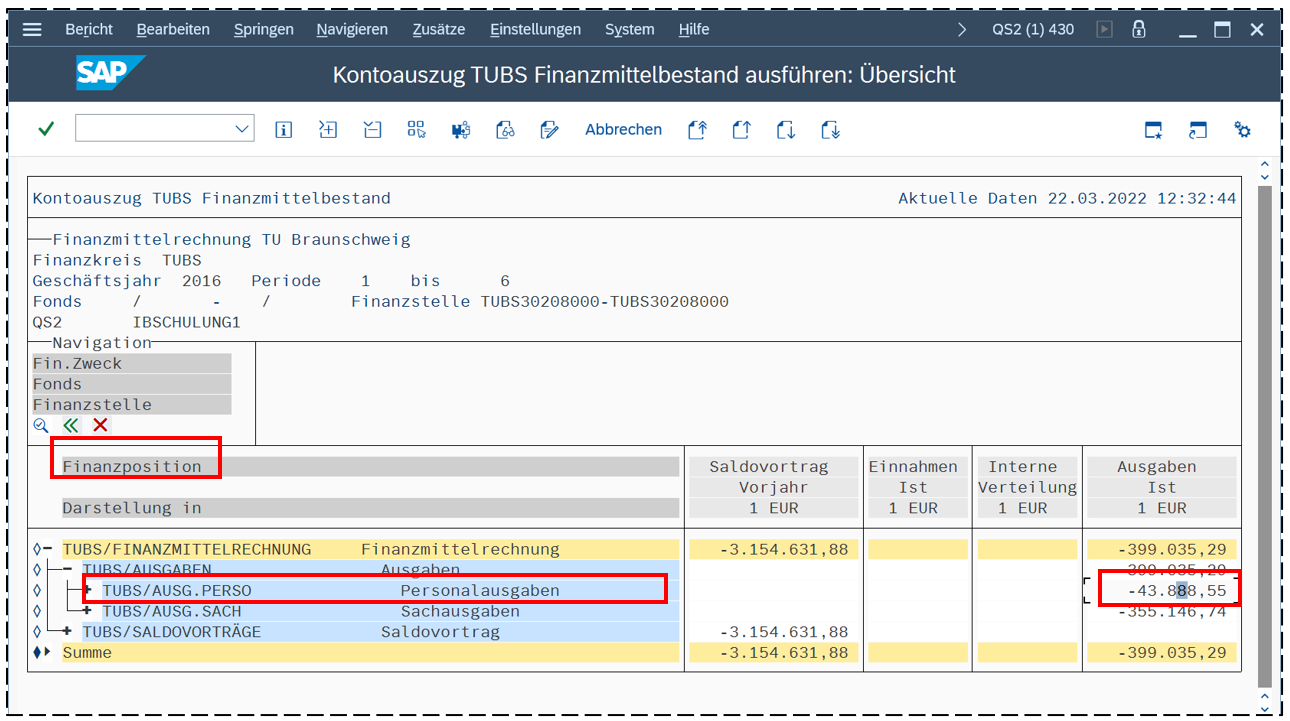
Task: Click the lock icon in title bar
Action: point(1138,29)
